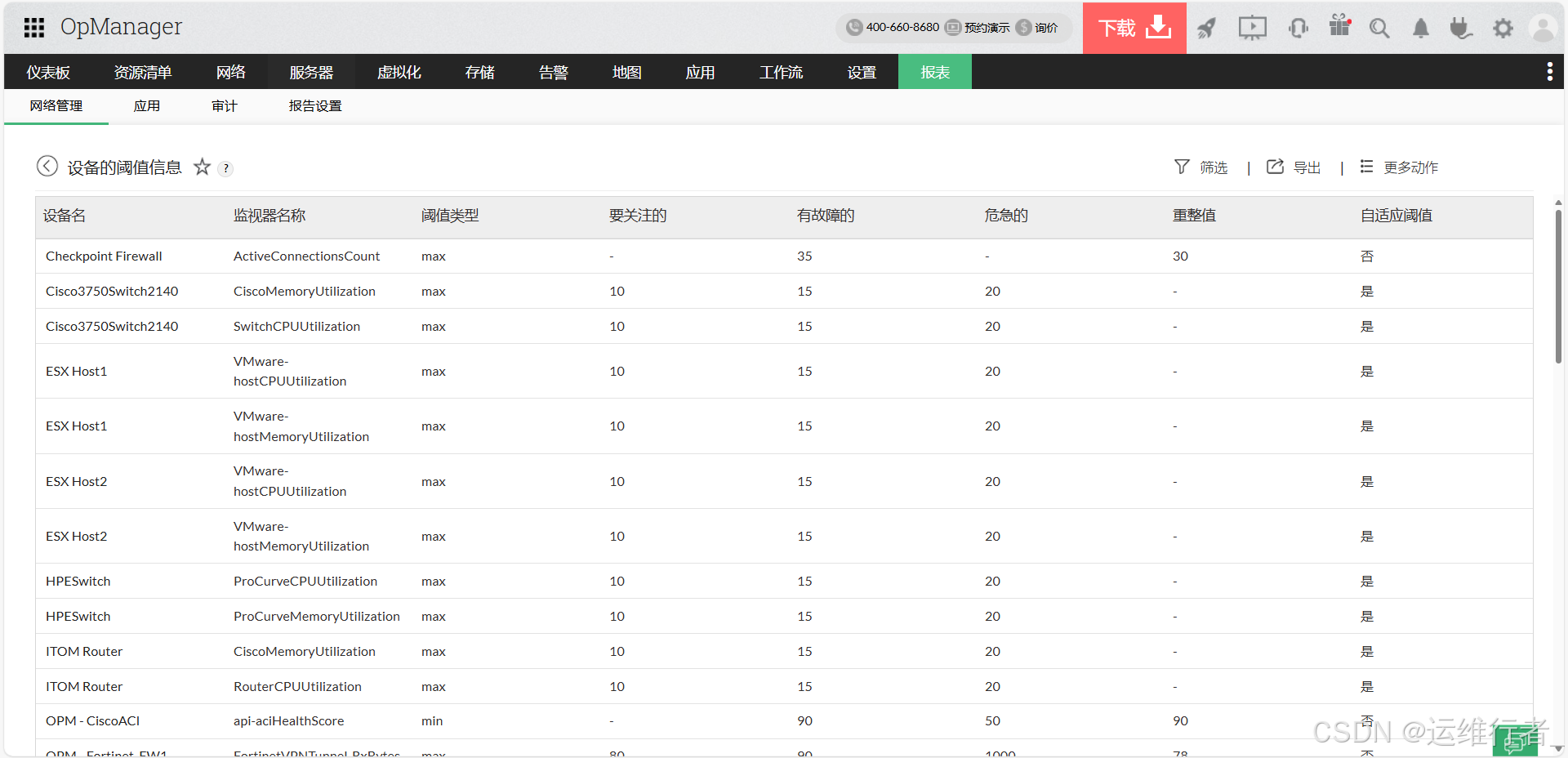Screen dimensions: 1568x758
Task: Select Checkpoint Firewall device cell
Action: click(104, 256)
